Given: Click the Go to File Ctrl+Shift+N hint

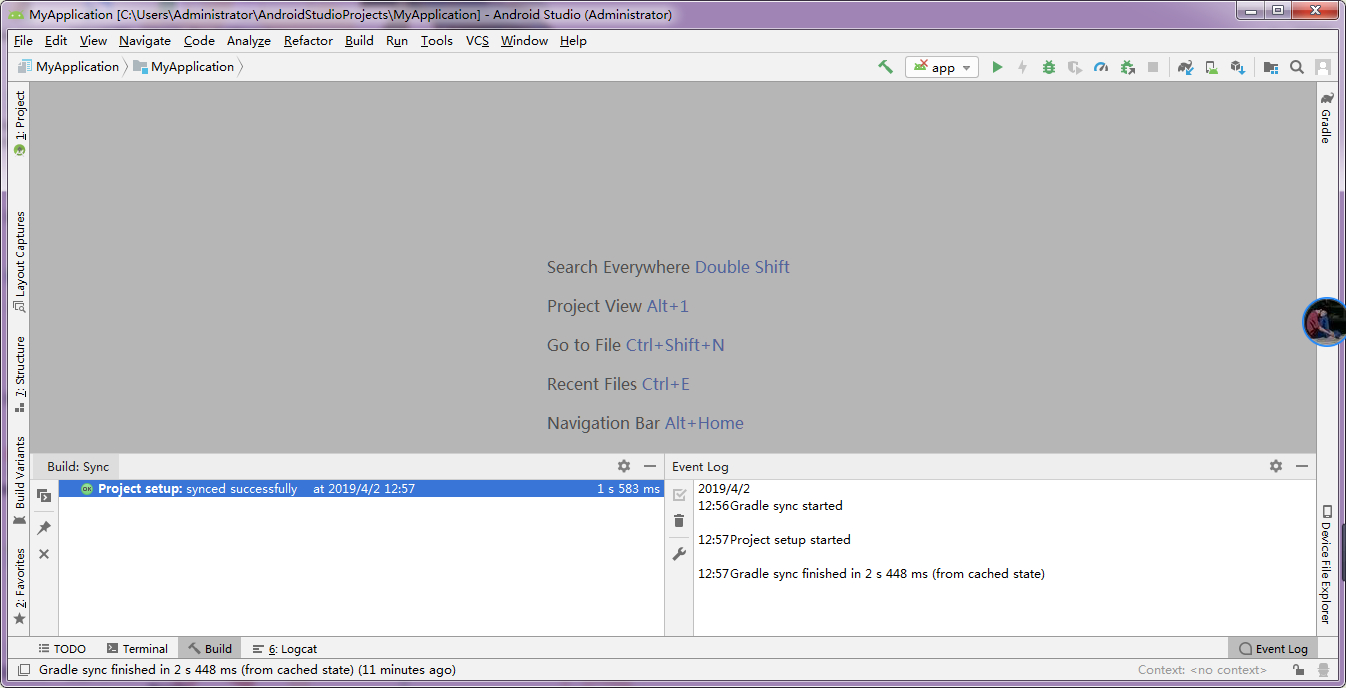Looking at the screenshot, I should pos(635,345).
